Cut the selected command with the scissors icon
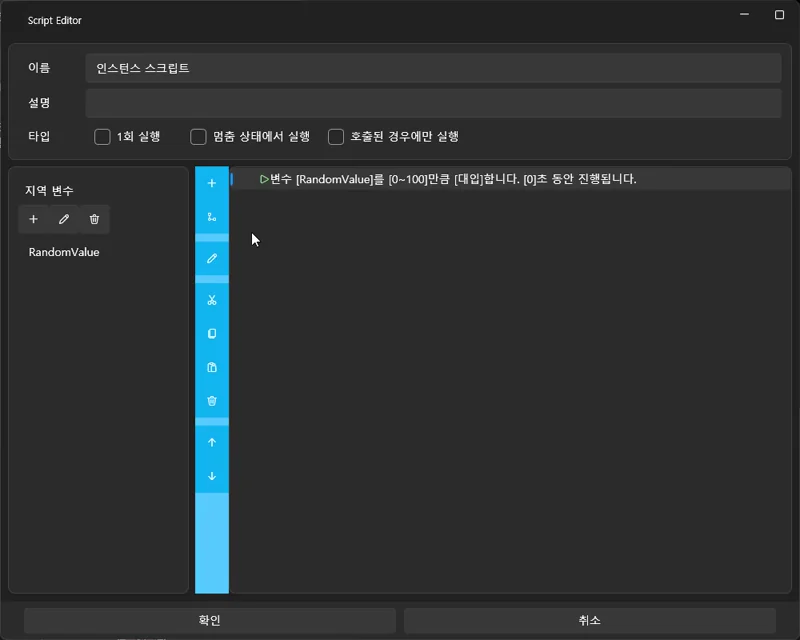The height and width of the screenshot is (640, 800). click(212, 298)
